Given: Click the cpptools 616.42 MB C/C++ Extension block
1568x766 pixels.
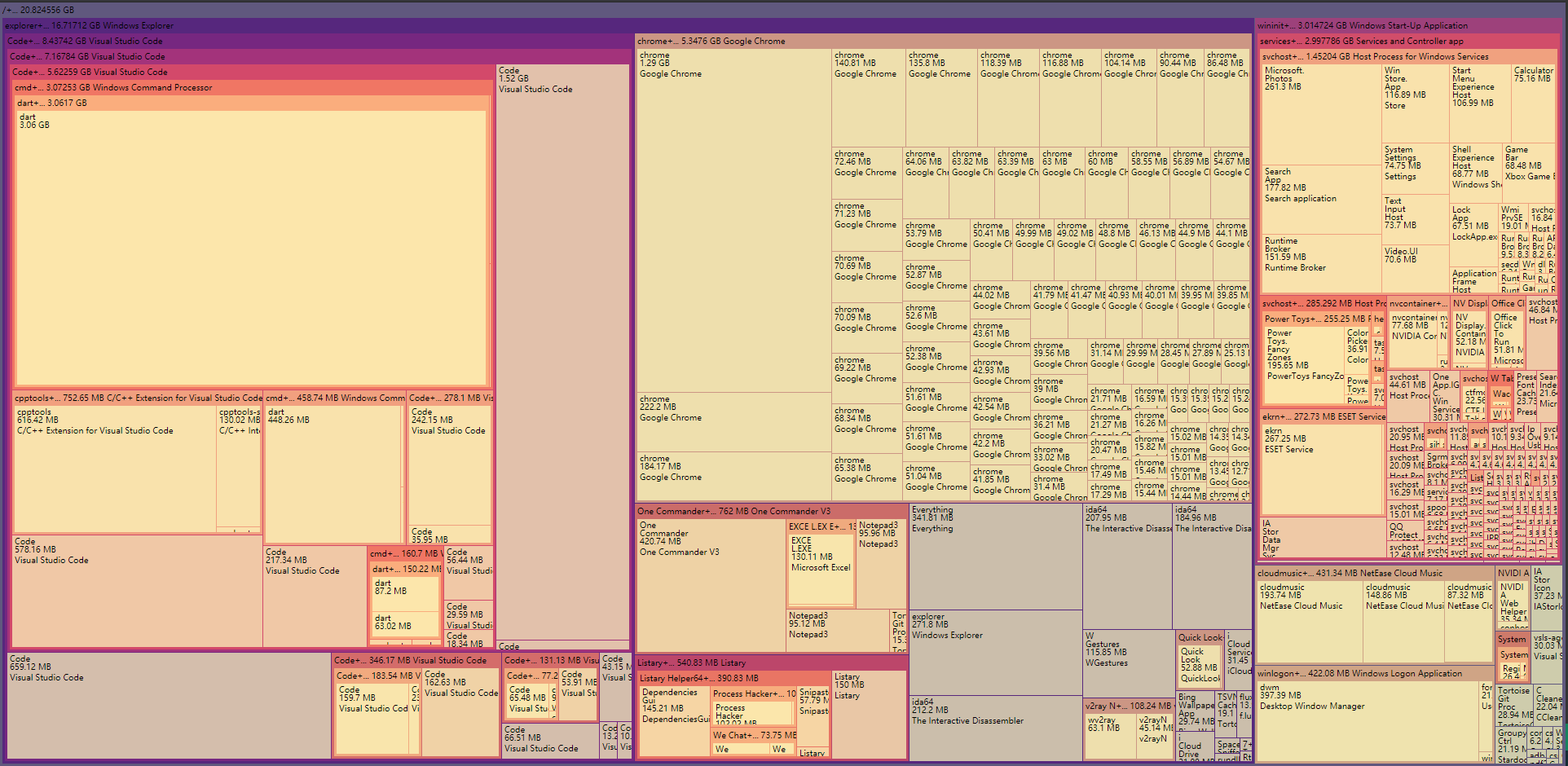Looking at the screenshot, I should click(x=115, y=469).
